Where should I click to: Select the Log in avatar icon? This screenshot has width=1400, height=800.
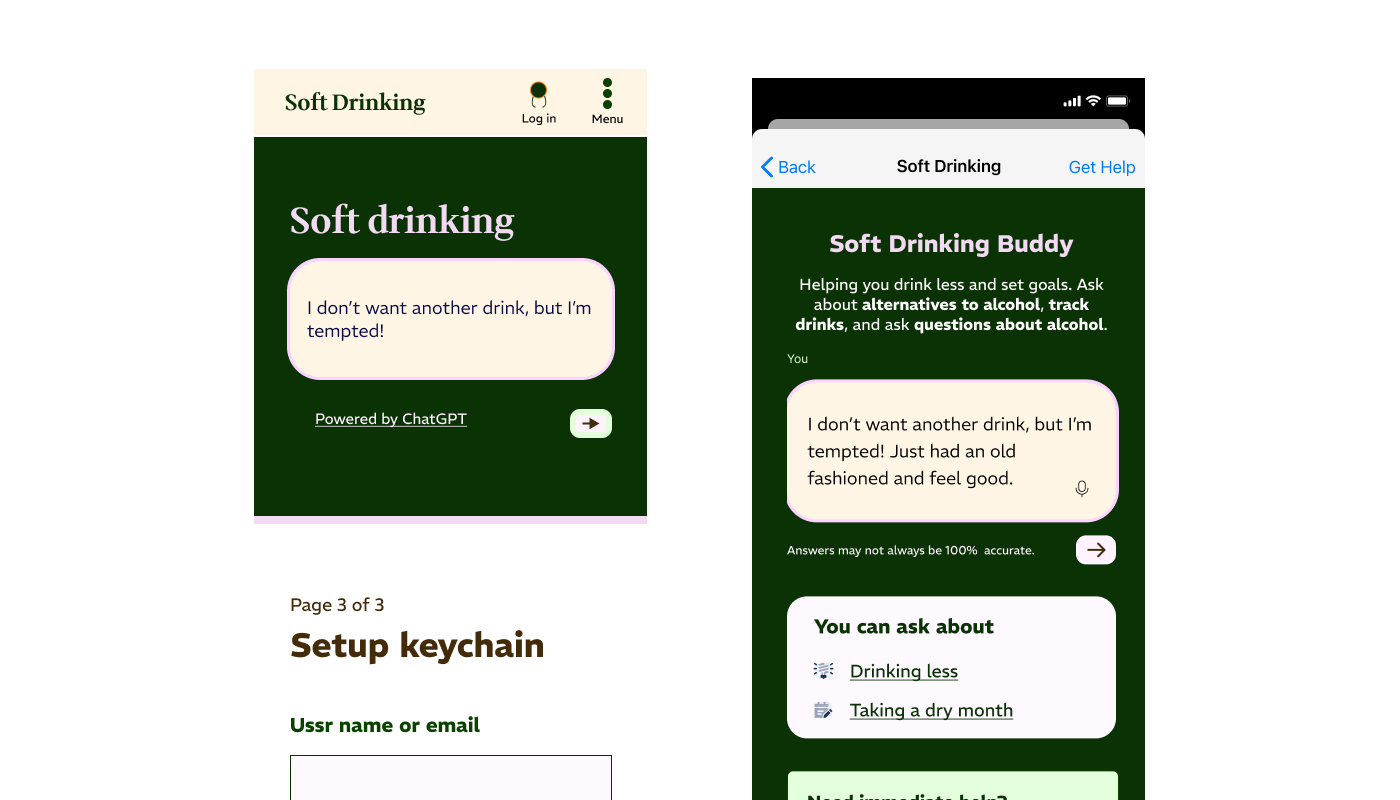click(x=538, y=95)
